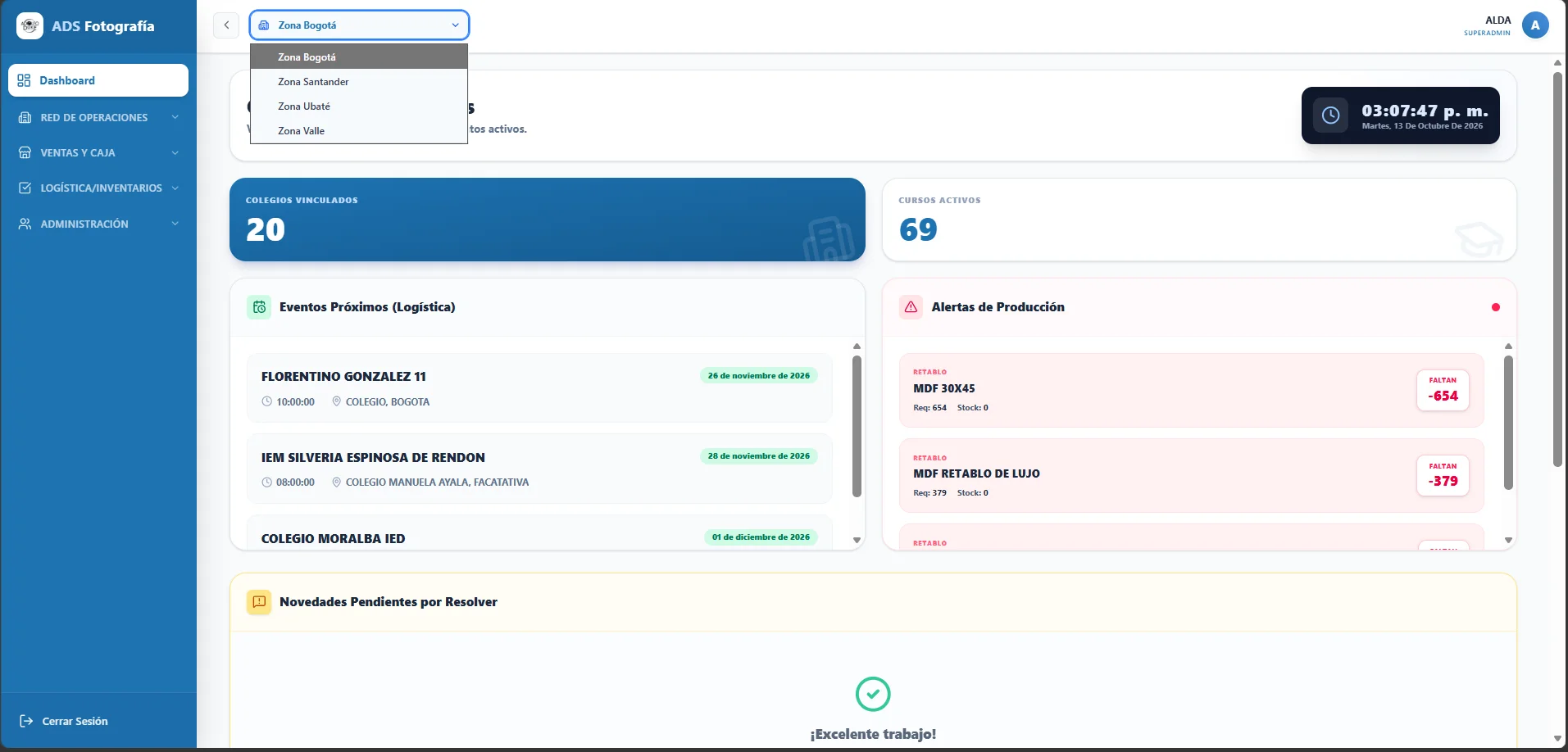This screenshot has height=752, width=1568.
Task: Click the Alertas list scroll down arrow
Action: [1508, 541]
